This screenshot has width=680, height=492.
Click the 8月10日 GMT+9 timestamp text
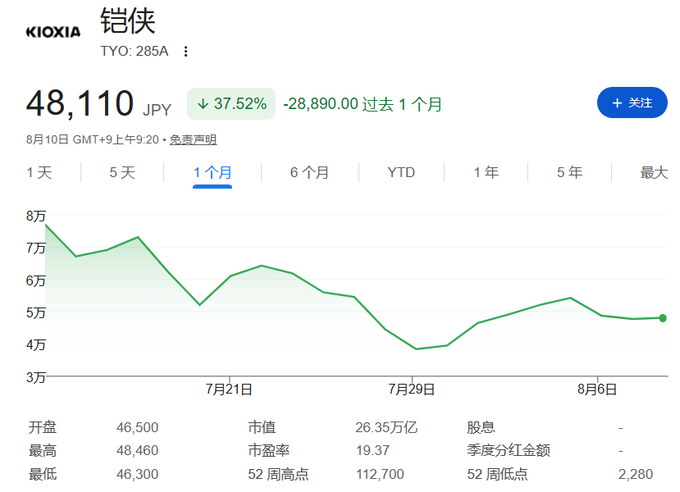[x=92, y=140]
